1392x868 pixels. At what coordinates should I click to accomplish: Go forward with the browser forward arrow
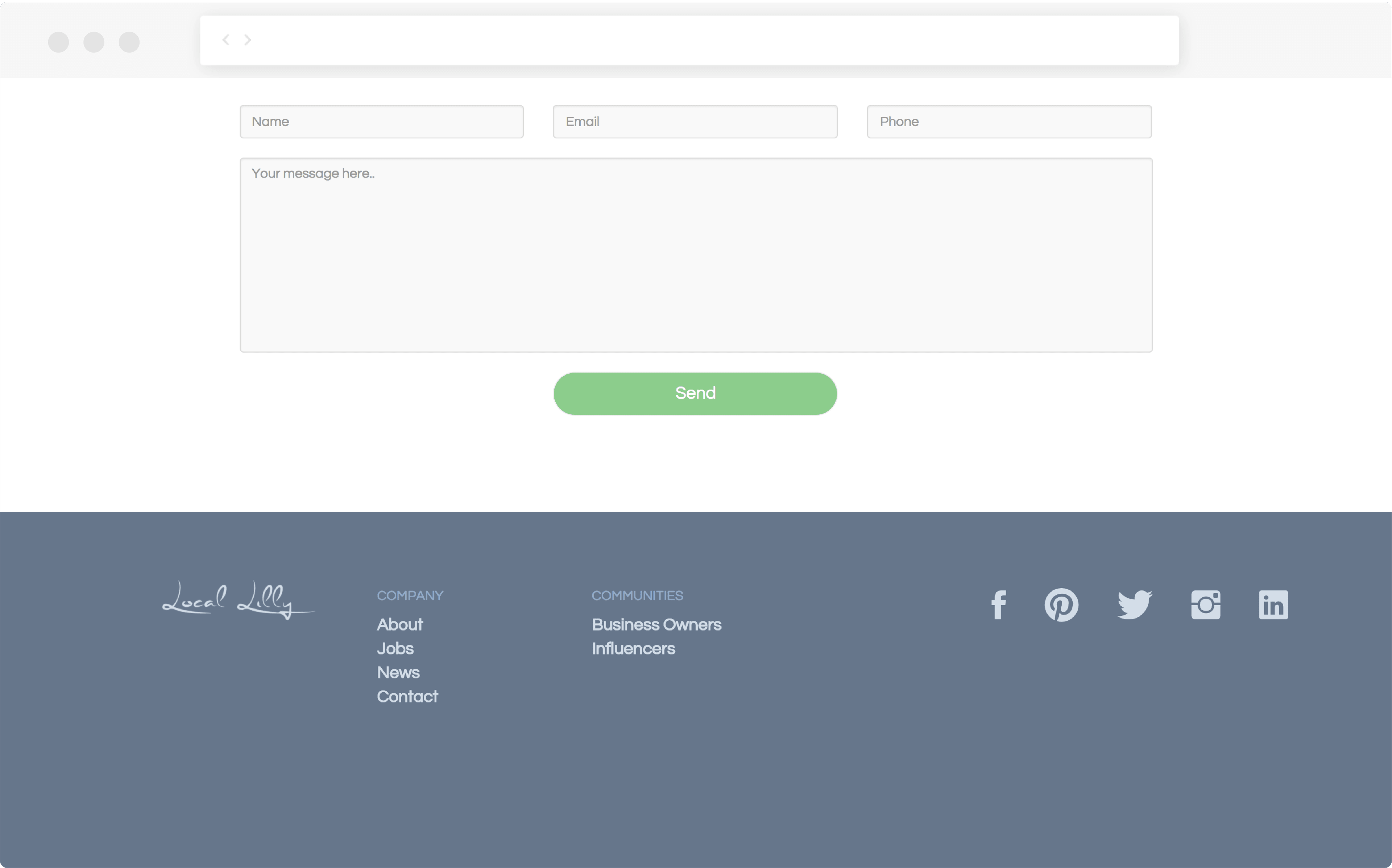247,40
